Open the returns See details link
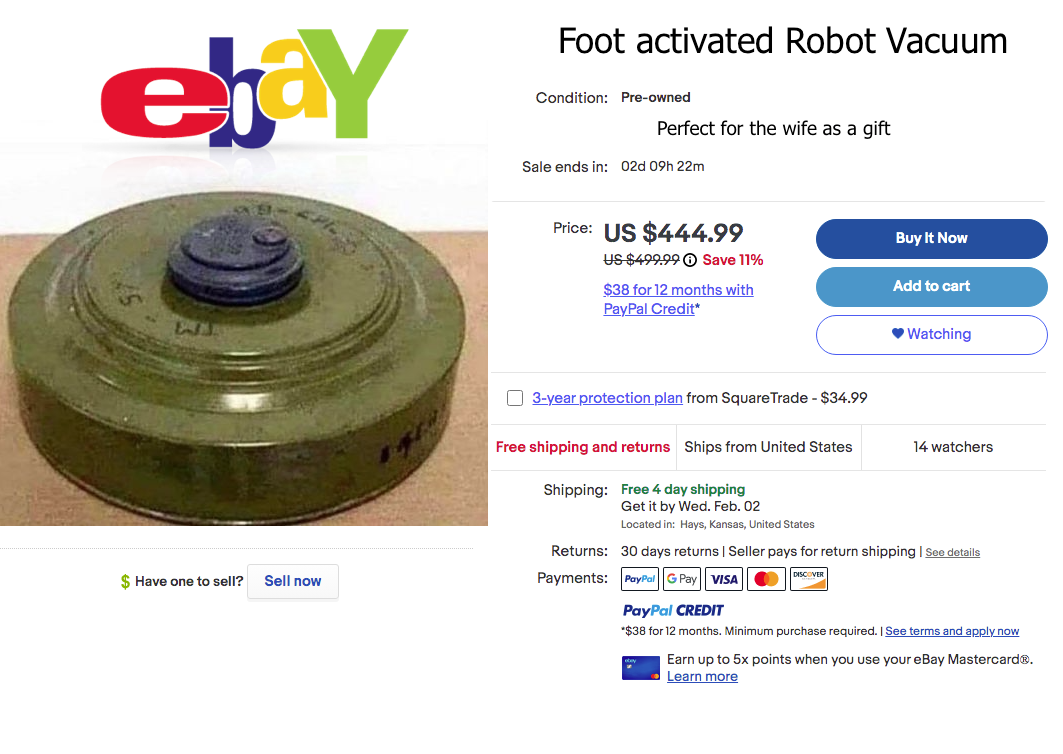The height and width of the screenshot is (754, 1063). 952,552
